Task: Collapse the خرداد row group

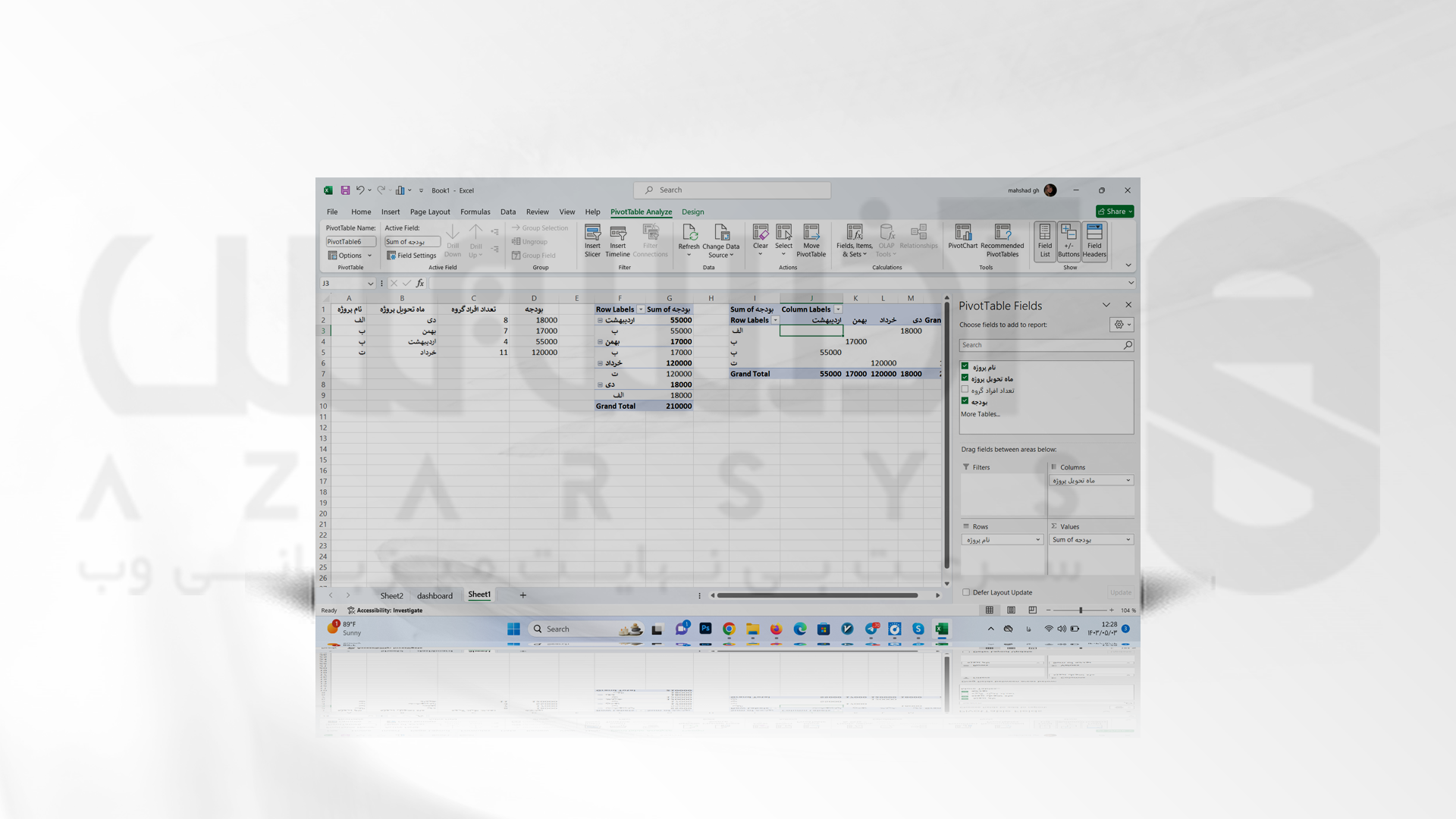Action: click(600, 363)
